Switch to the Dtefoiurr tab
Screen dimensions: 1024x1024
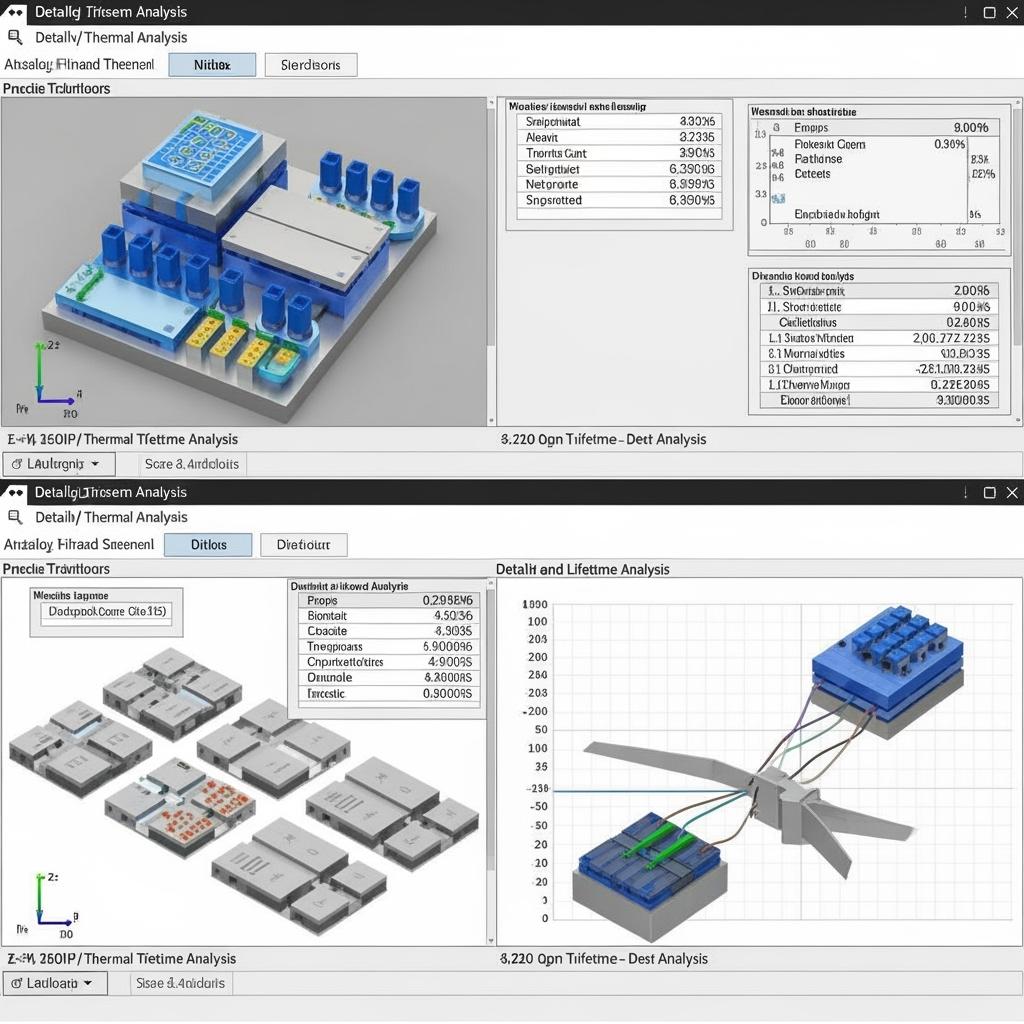tap(303, 545)
